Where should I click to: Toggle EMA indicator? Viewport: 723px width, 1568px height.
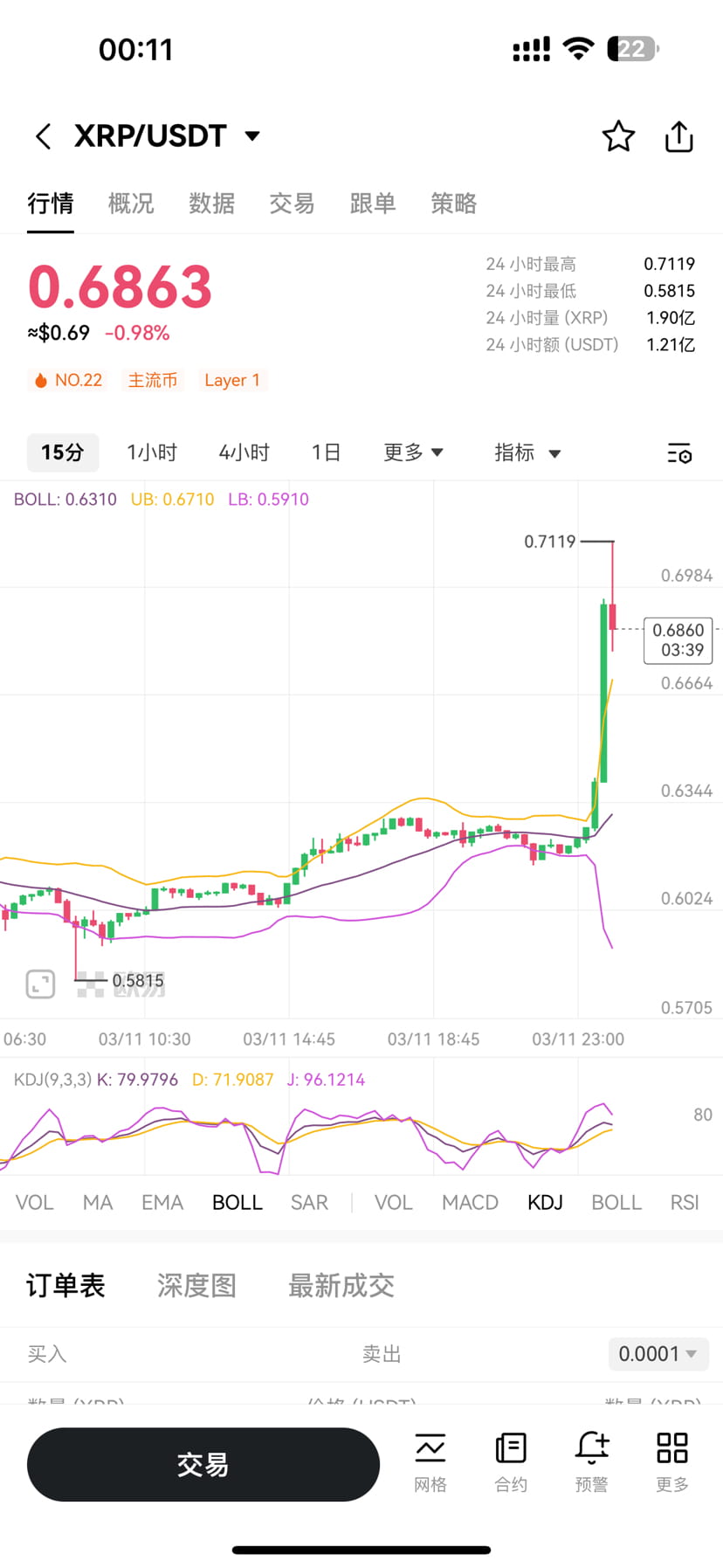pyautogui.click(x=162, y=1203)
